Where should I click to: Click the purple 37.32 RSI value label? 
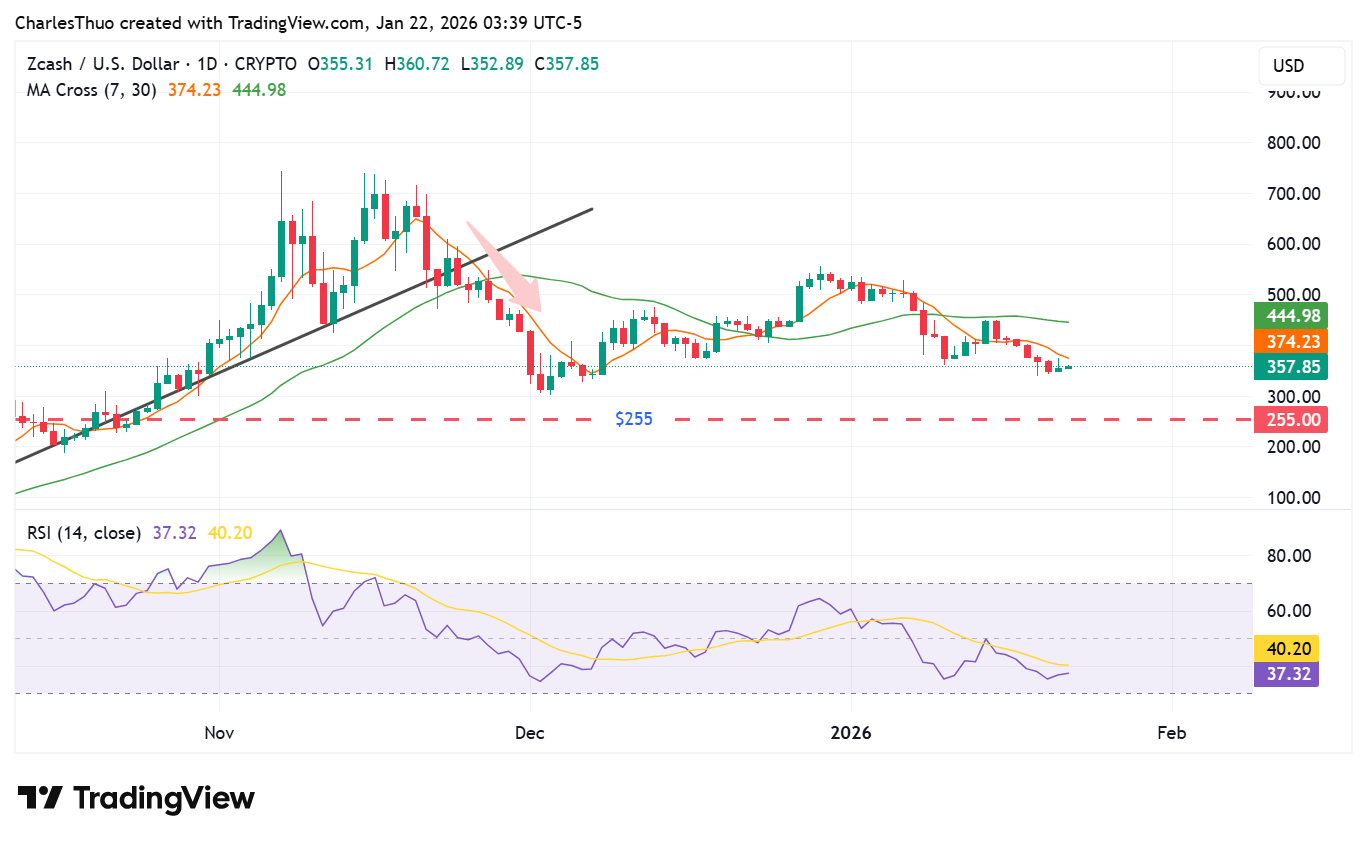(1286, 674)
